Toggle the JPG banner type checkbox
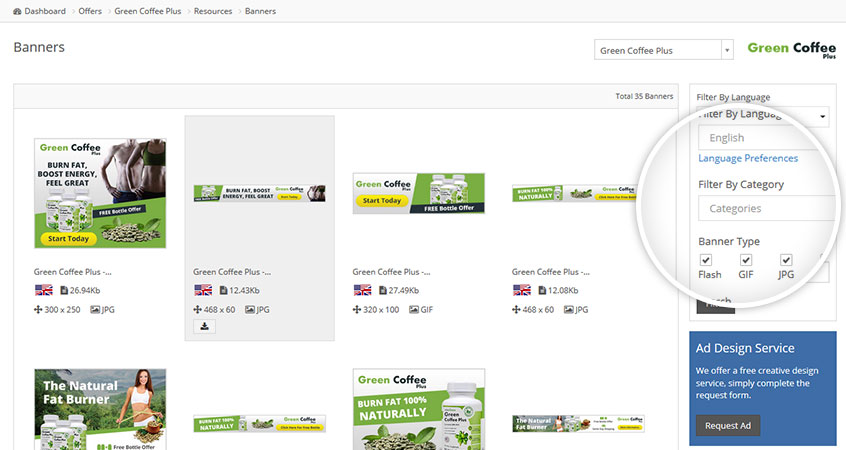846x450 pixels. point(786,260)
